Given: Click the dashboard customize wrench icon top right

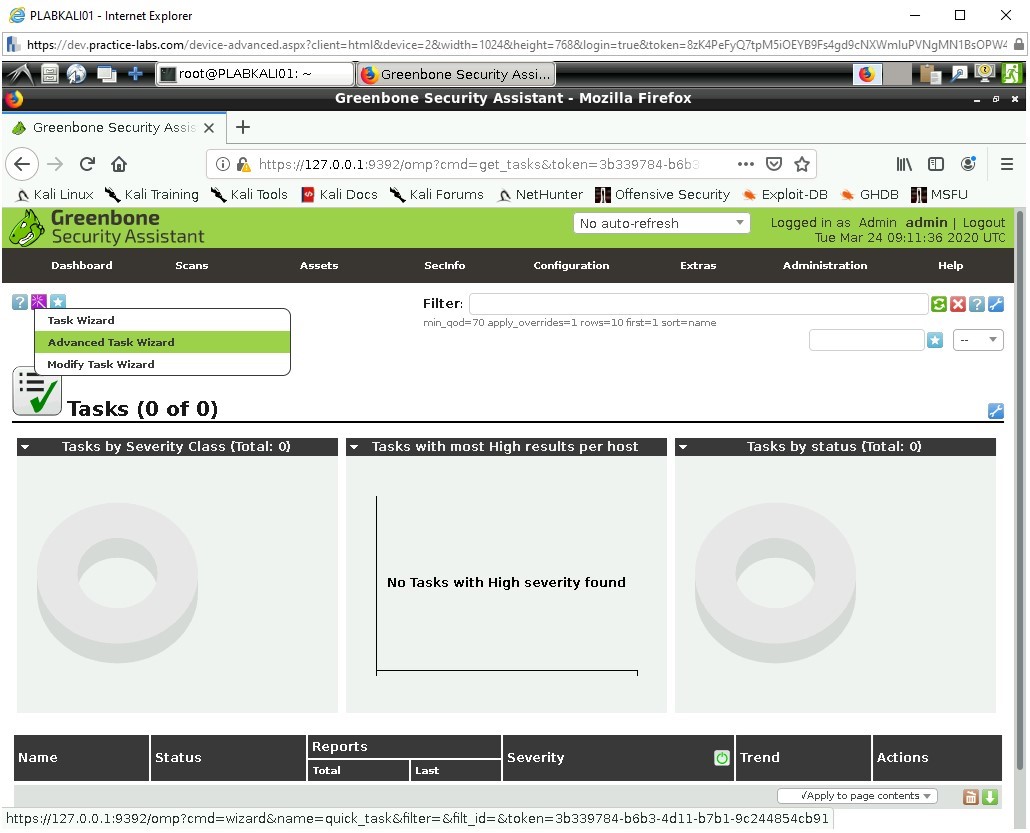Looking at the screenshot, I should (x=996, y=411).
